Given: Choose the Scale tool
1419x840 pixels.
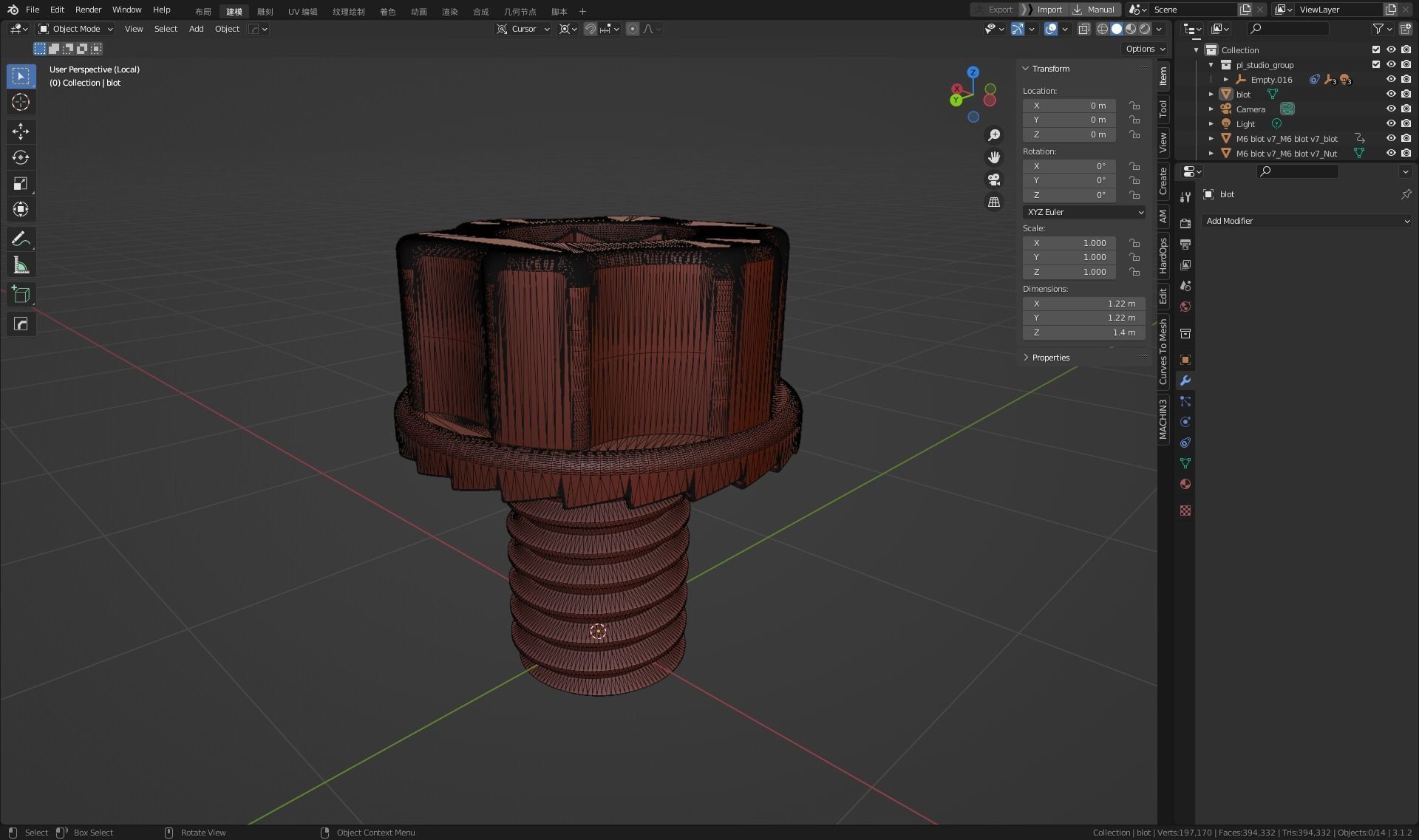Looking at the screenshot, I should (x=21, y=183).
